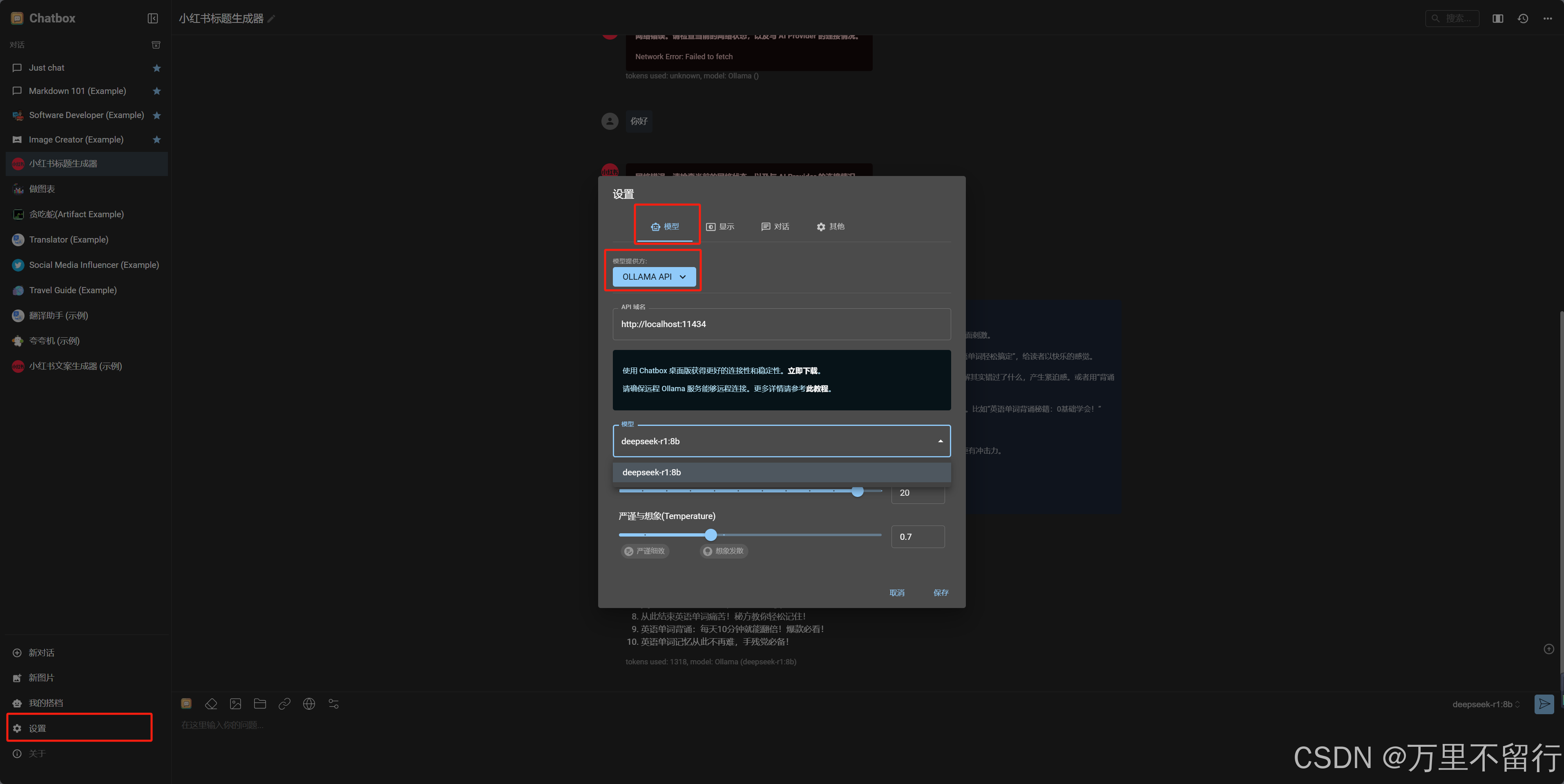Toggle star on Markdown 101 (Example)
Image resolution: width=1564 pixels, height=784 pixels.
pyautogui.click(x=156, y=91)
